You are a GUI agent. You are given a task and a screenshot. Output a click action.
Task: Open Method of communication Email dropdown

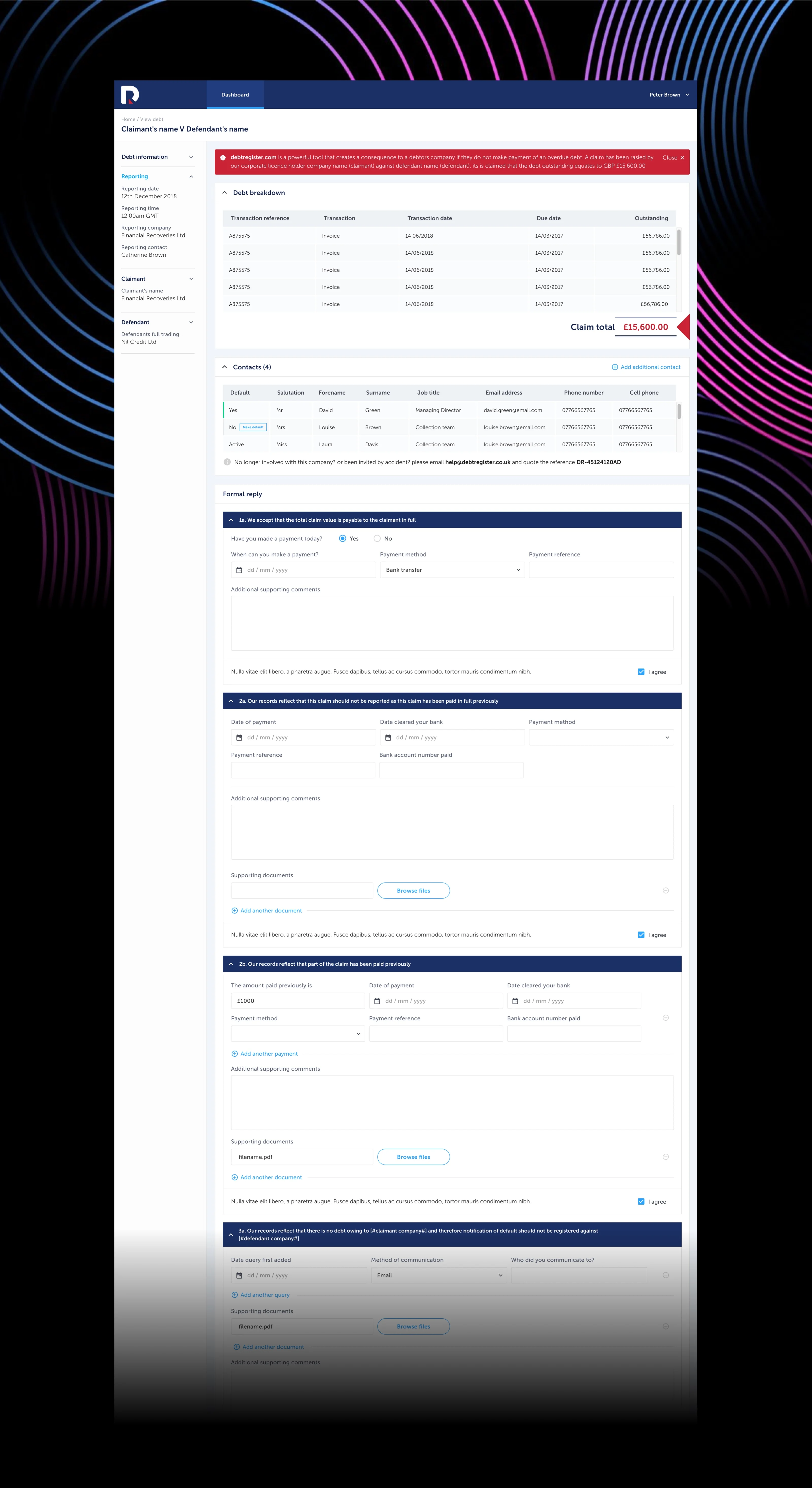pyautogui.click(x=439, y=1276)
